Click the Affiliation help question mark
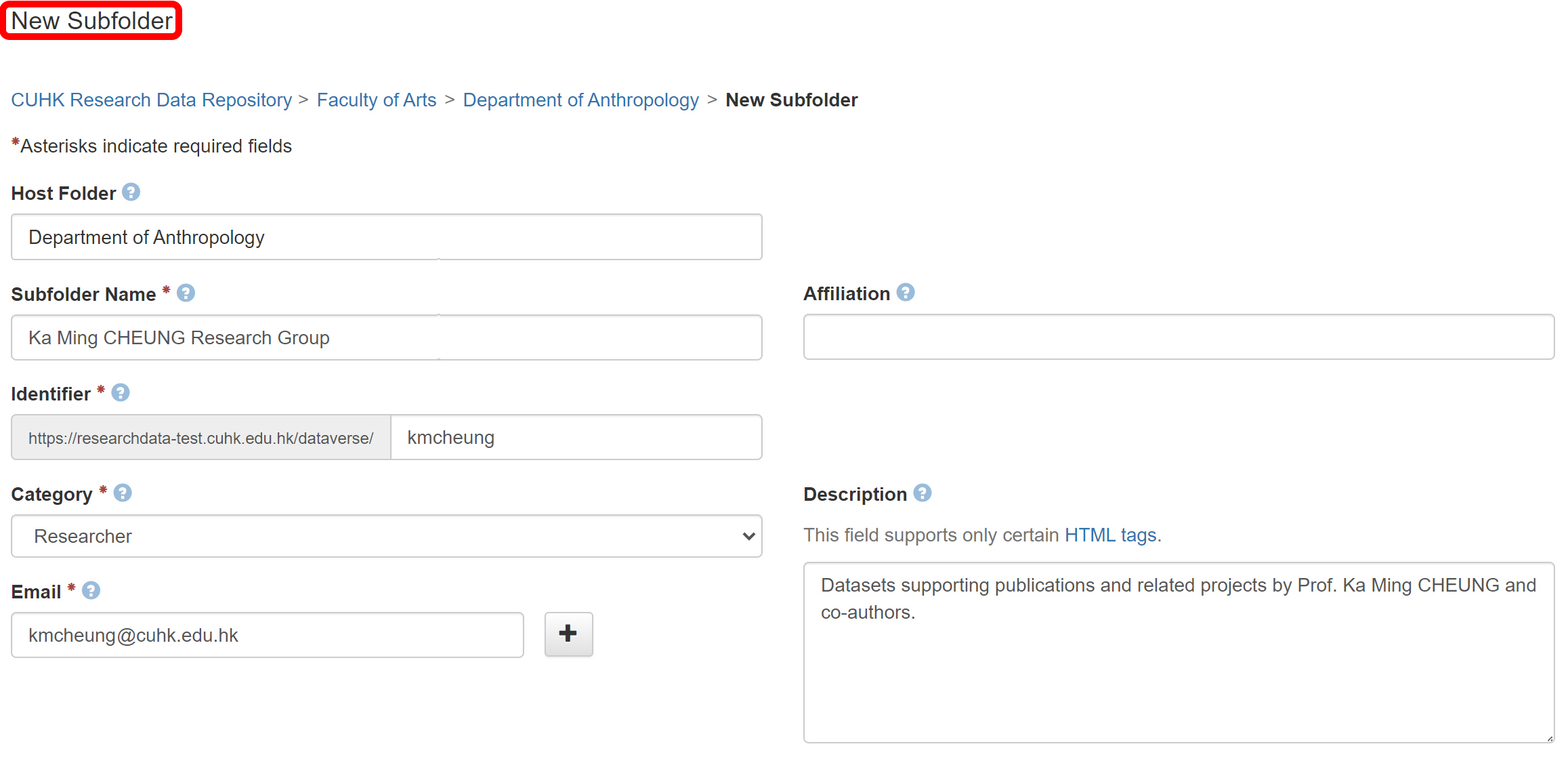This screenshot has width=1568, height=761. point(906,292)
